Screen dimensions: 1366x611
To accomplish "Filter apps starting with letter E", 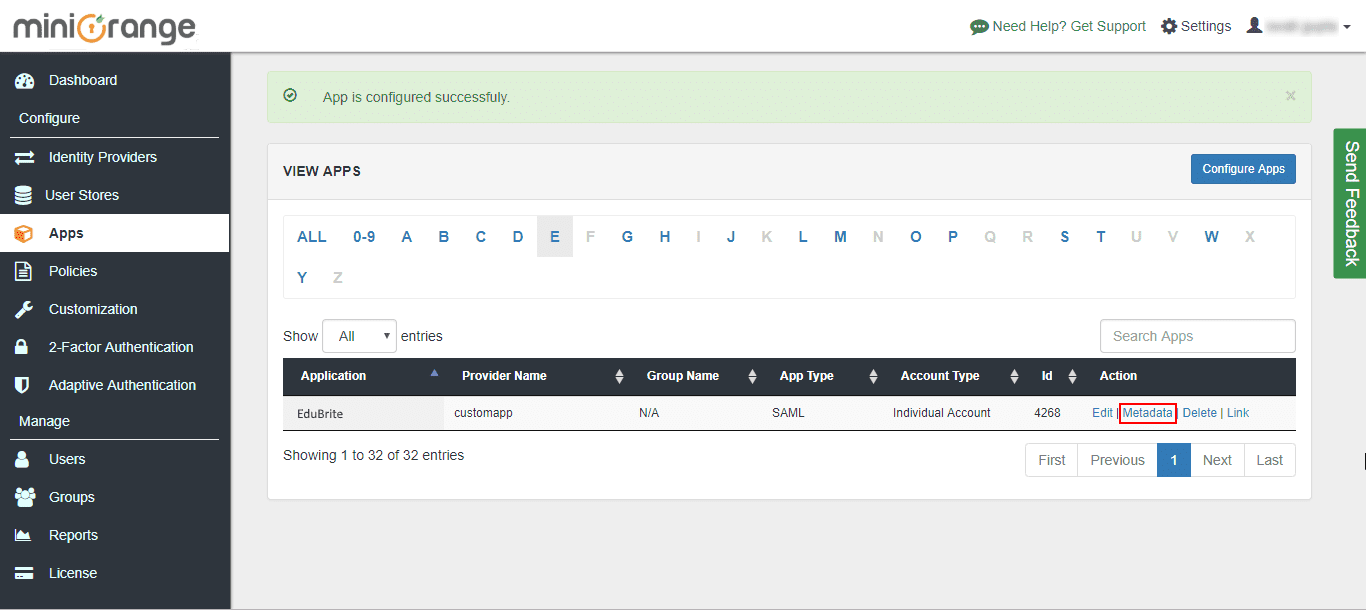I will pos(555,236).
